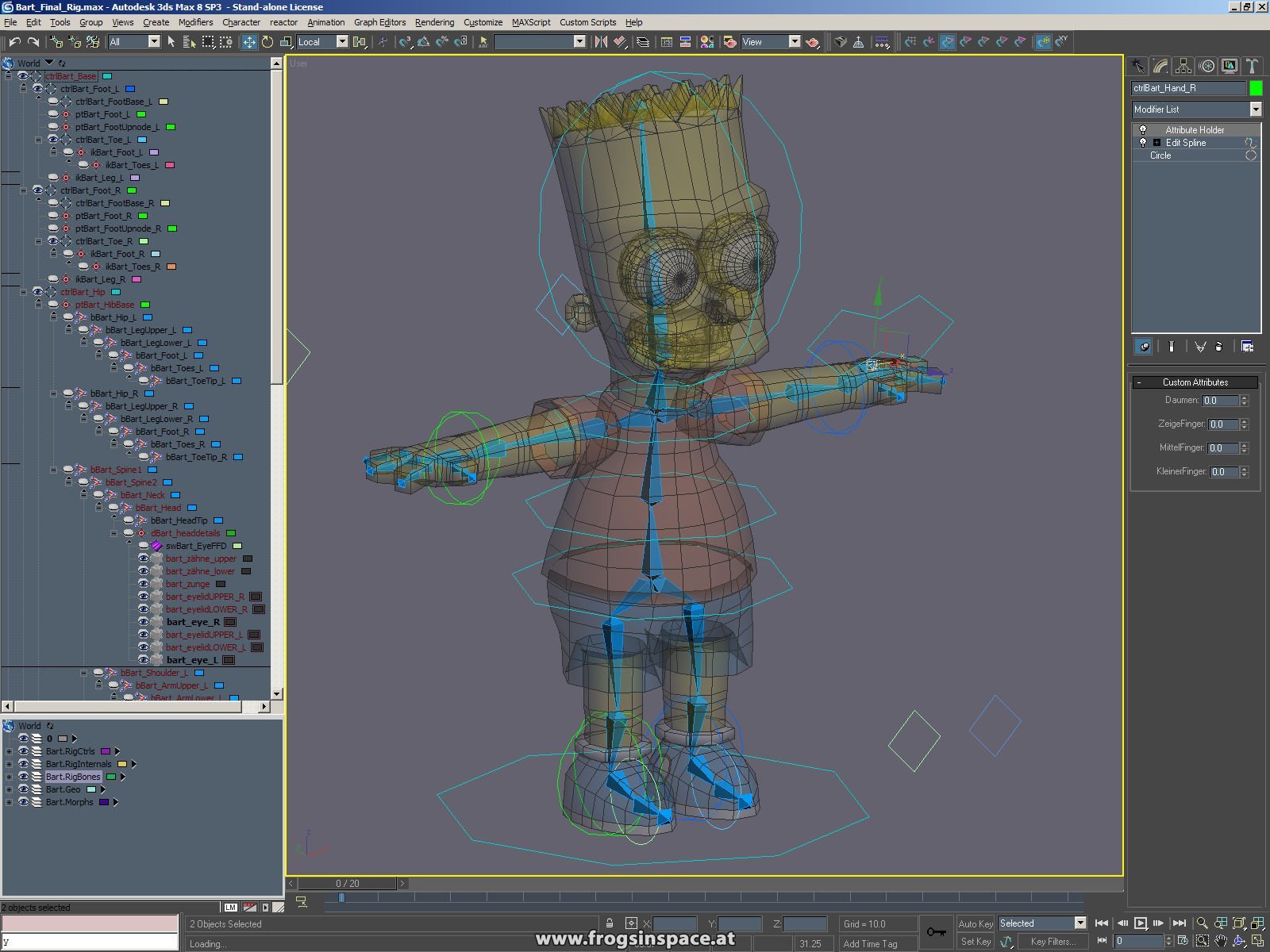Open the Graph Editors menu
This screenshot has width=1270, height=952.
(x=379, y=22)
